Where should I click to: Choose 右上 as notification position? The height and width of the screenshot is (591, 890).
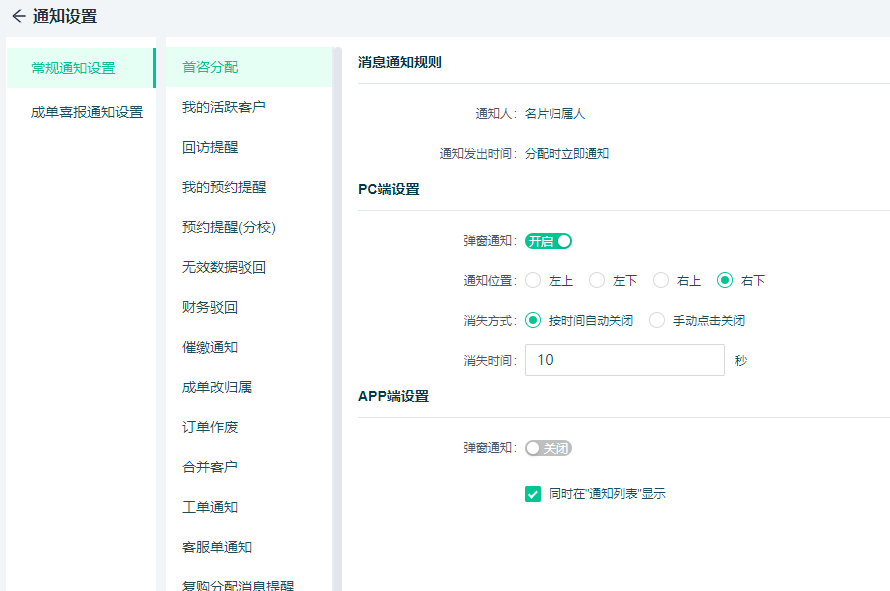tap(661, 281)
